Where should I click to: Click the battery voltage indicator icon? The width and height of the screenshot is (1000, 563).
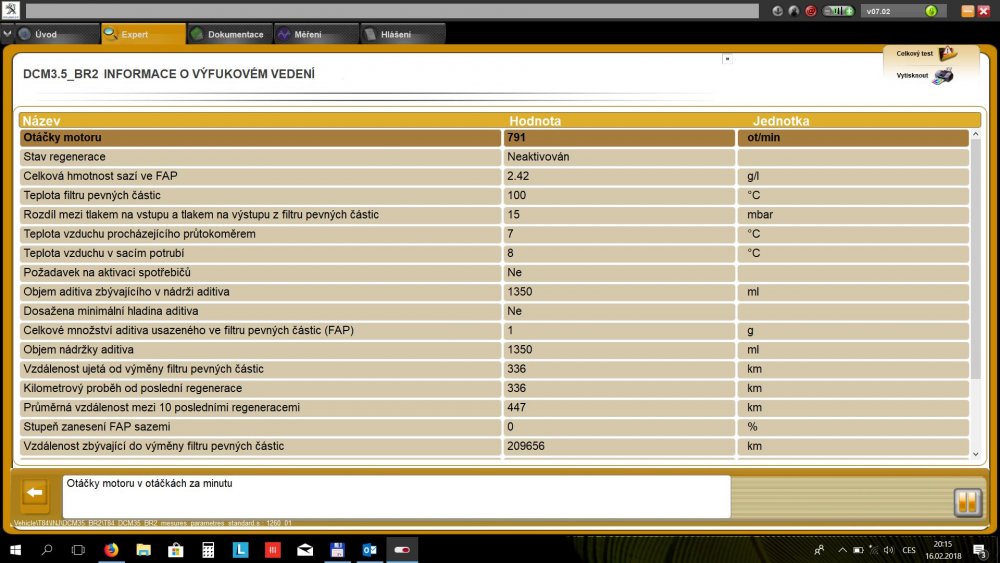(x=838, y=11)
